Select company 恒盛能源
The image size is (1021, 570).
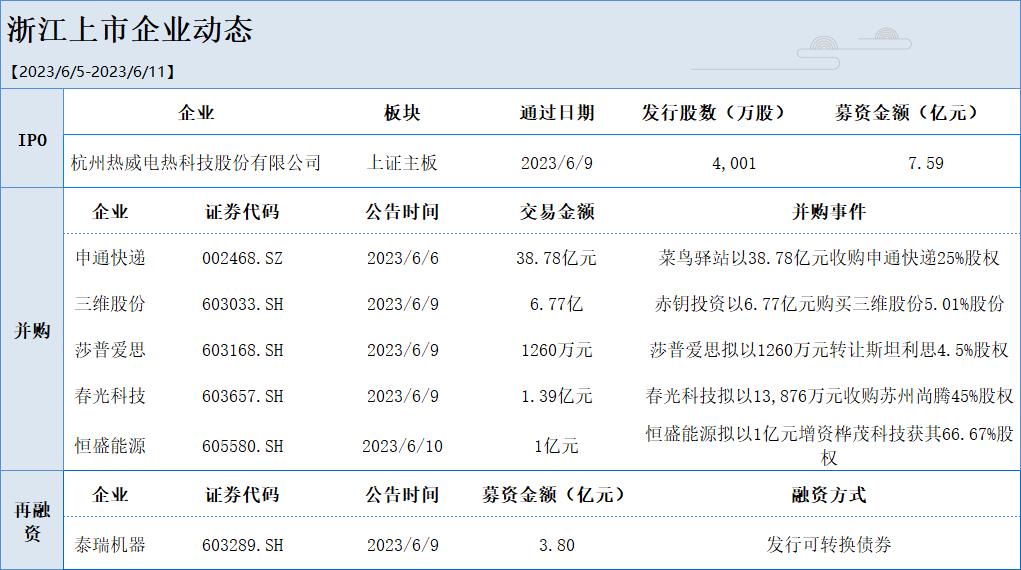click(x=110, y=446)
